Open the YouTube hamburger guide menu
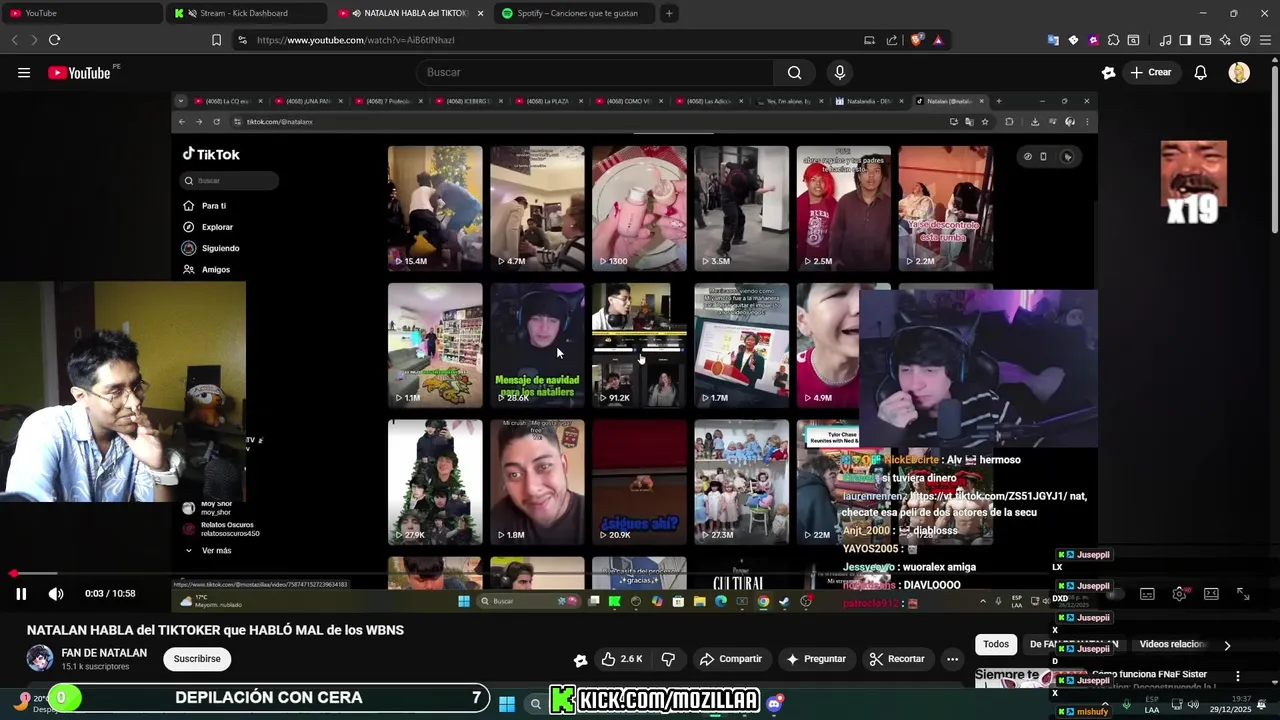This screenshot has height=720, width=1280. point(24,72)
